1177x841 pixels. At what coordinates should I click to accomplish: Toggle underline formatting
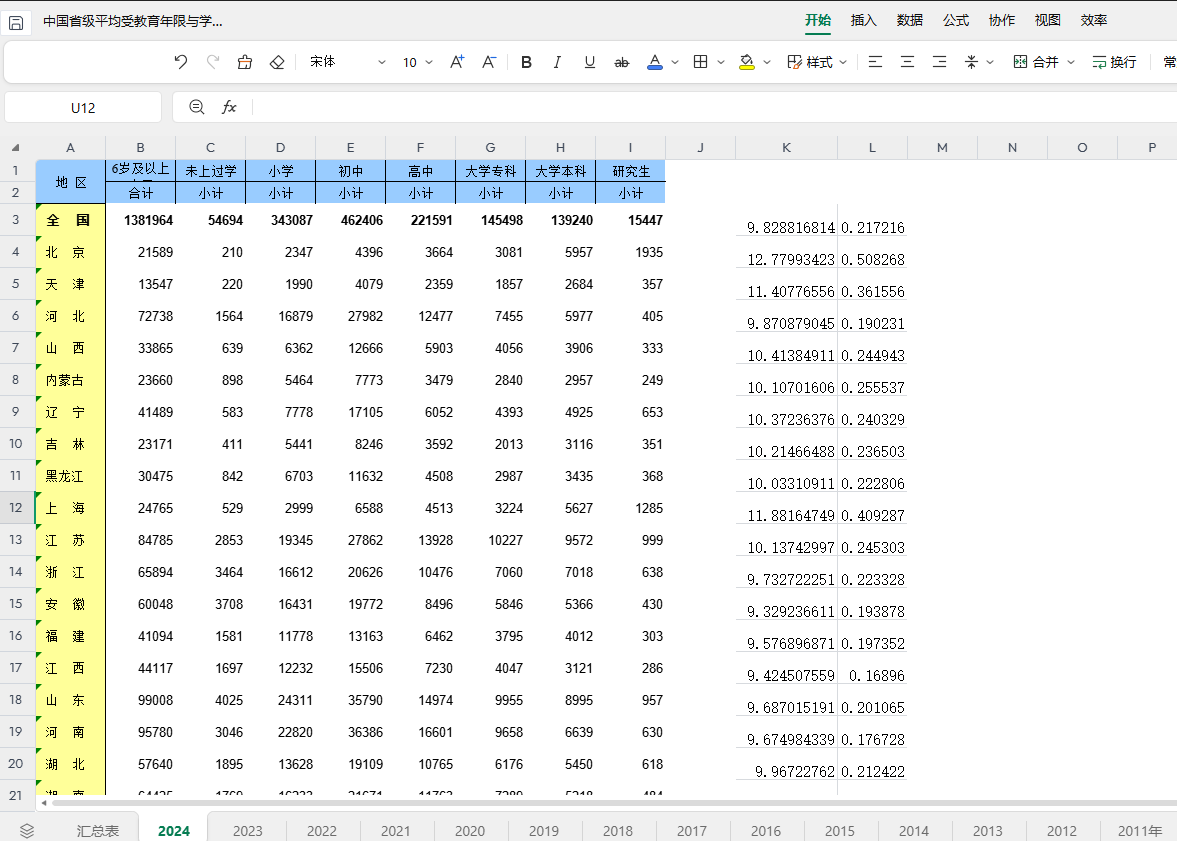pos(589,62)
